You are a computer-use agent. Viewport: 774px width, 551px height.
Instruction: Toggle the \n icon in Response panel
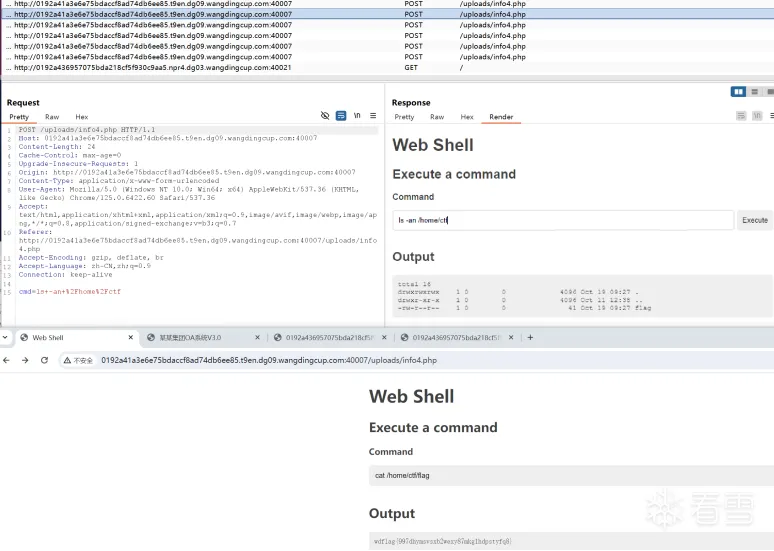pos(757,116)
